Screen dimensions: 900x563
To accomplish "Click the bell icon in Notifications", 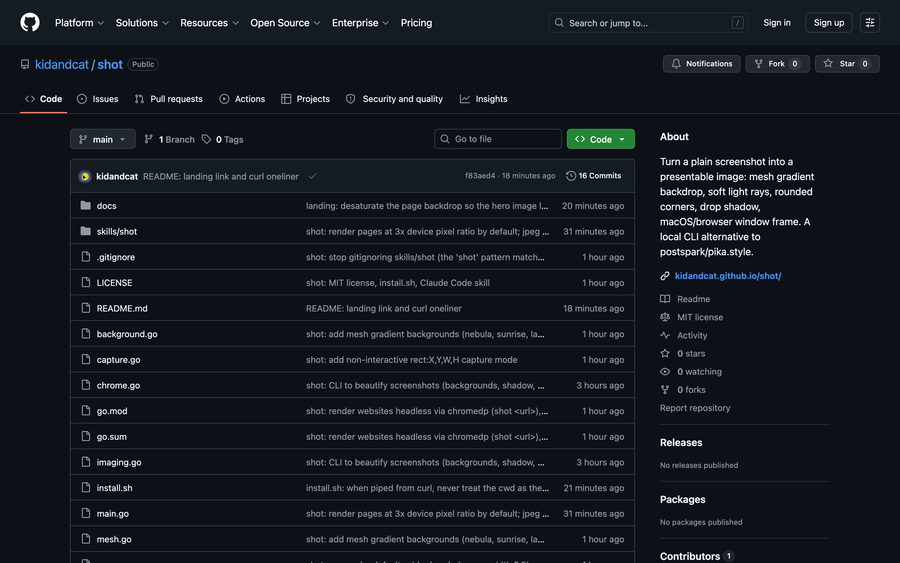I will [676, 64].
